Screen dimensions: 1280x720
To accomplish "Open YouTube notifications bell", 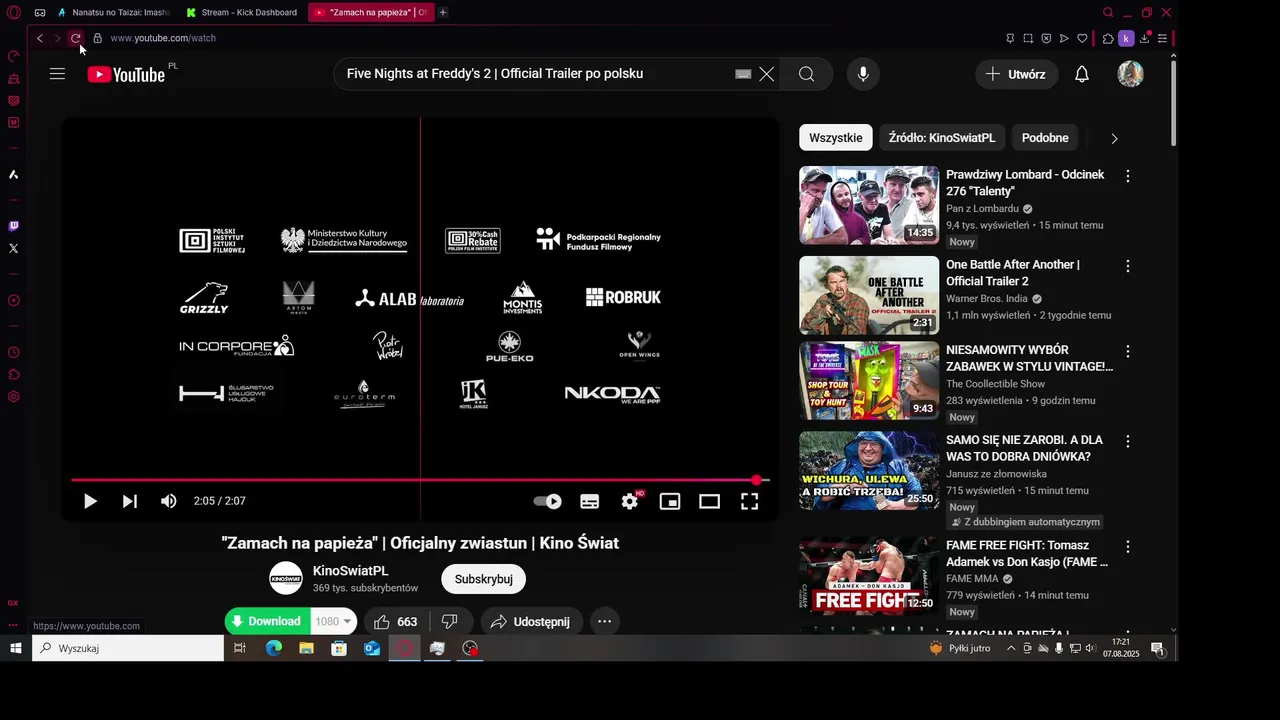I will tap(1081, 74).
